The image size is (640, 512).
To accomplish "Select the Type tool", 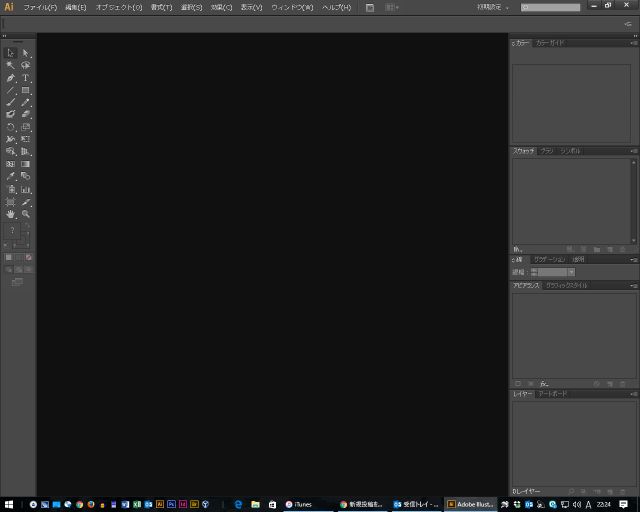I will click(26, 78).
